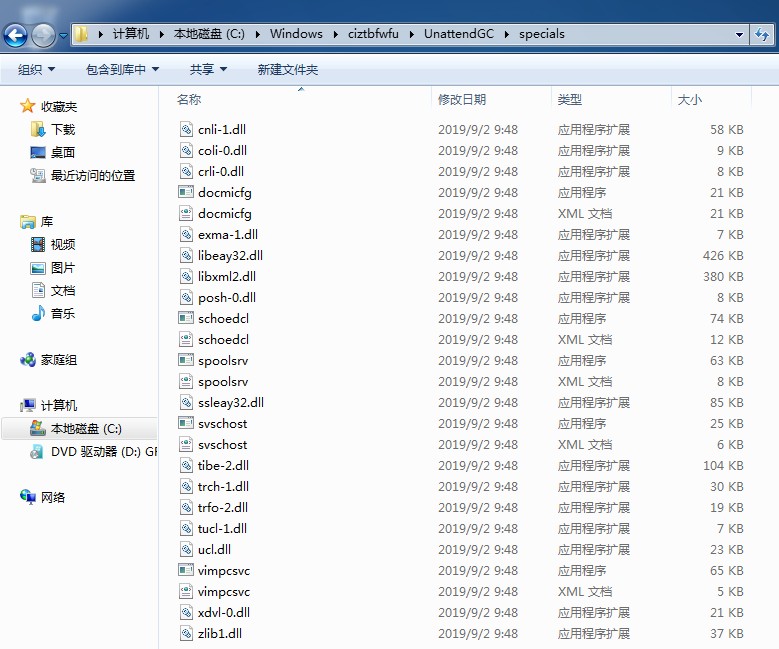Click the 新建文件夹 button
This screenshot has height=649, width=779.
(288, 70)
